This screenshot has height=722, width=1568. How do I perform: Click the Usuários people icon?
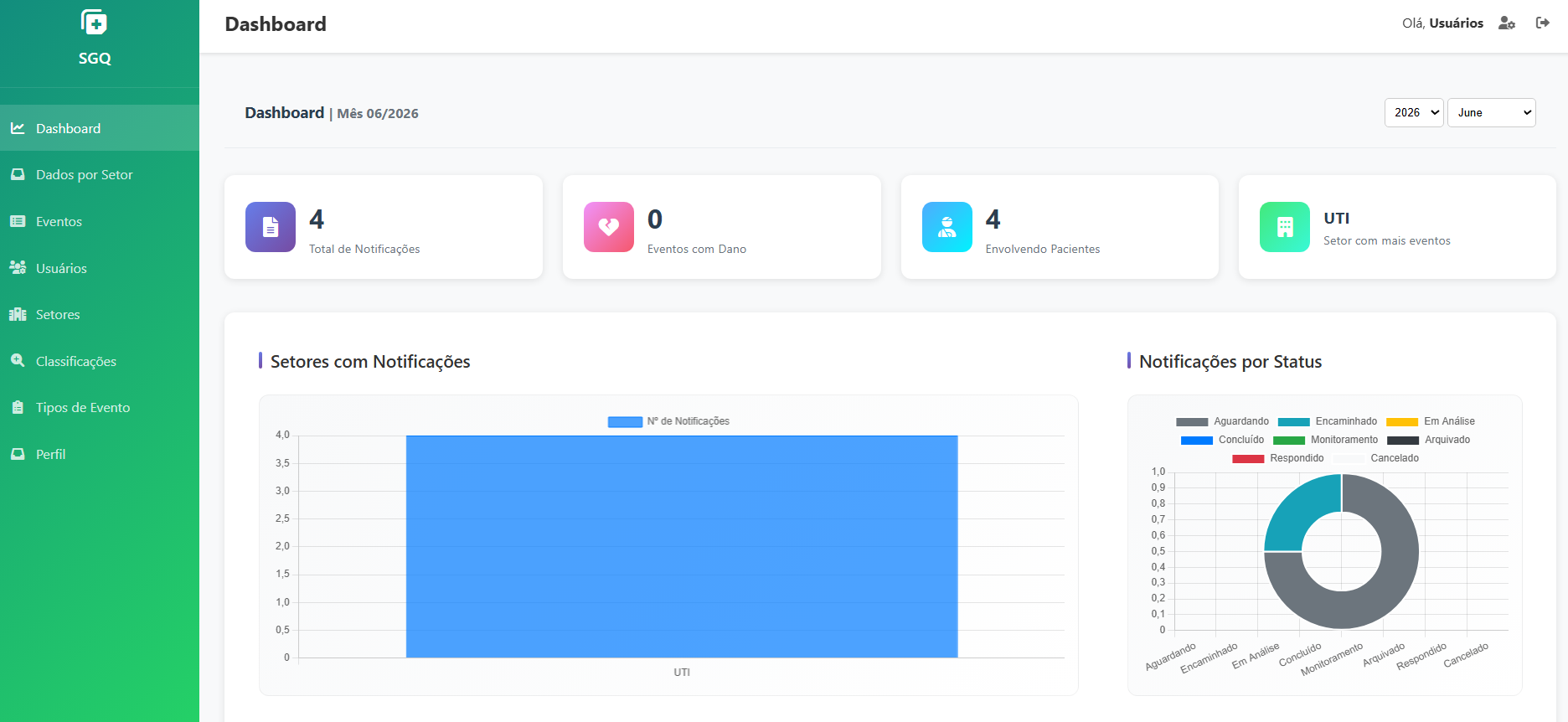[18, 268]
